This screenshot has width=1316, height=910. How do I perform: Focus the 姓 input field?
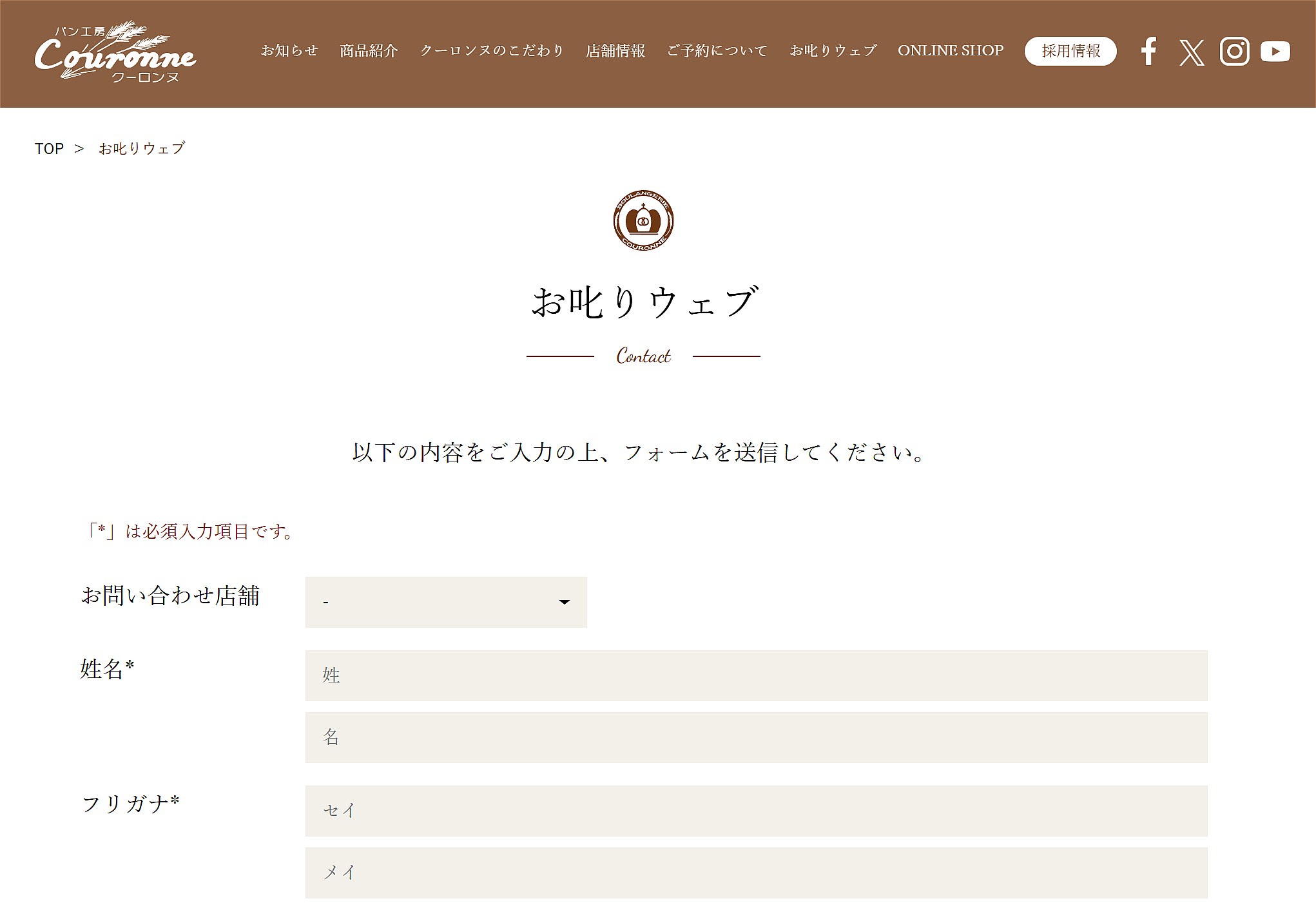tap(755, 675)
